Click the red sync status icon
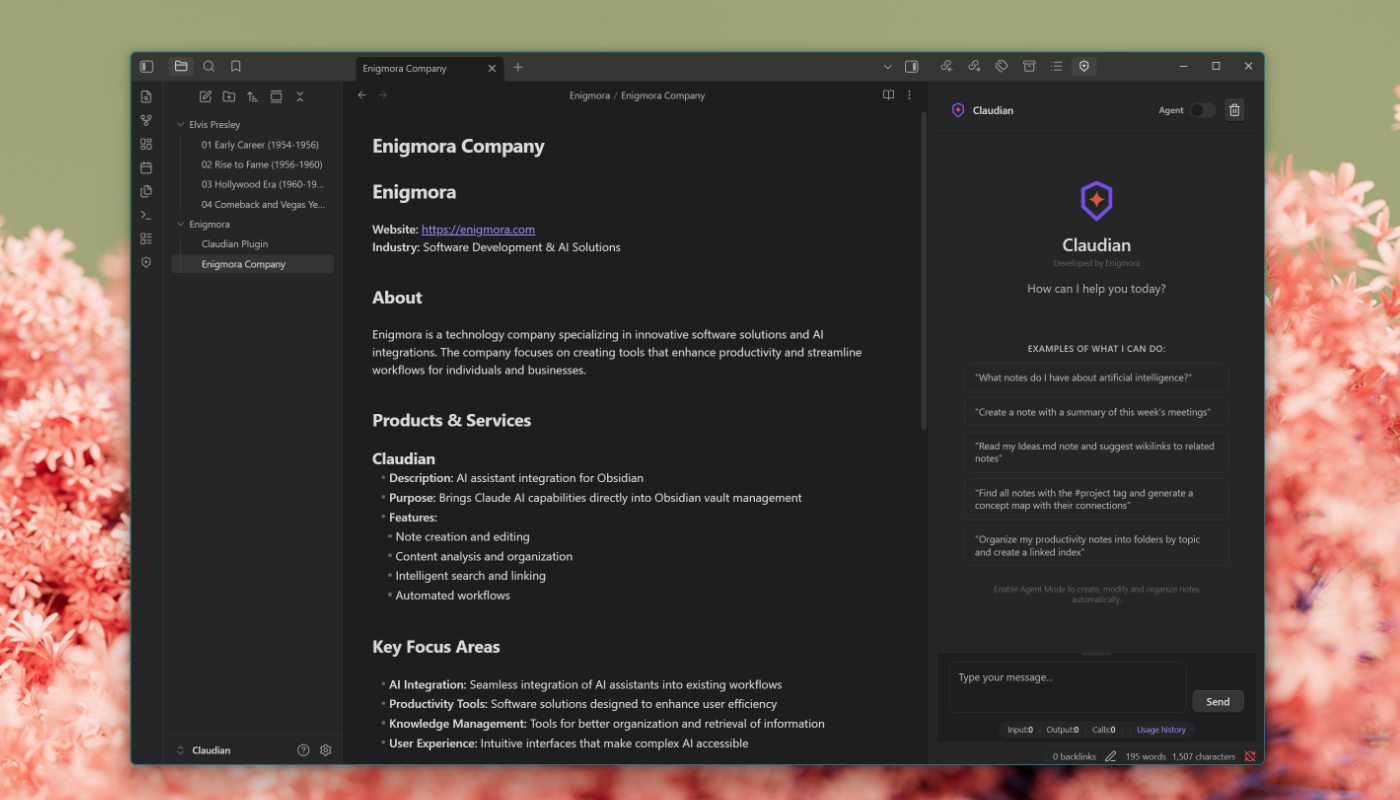 pos(1250,756)
